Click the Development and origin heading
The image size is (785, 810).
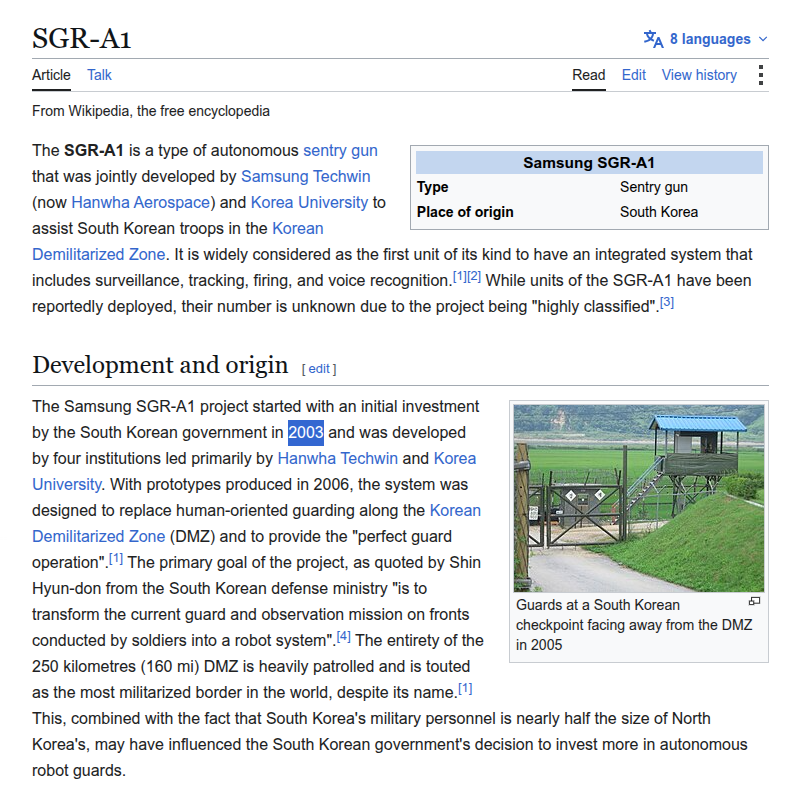pyautogui.click(x=160, y=365)
